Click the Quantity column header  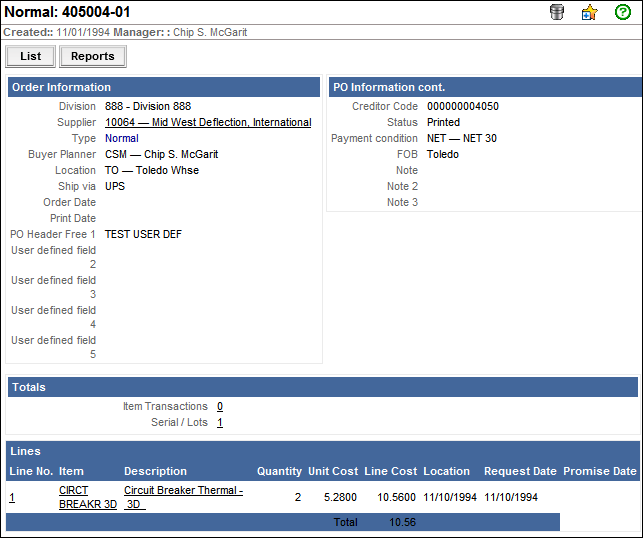tap(278, 471)
